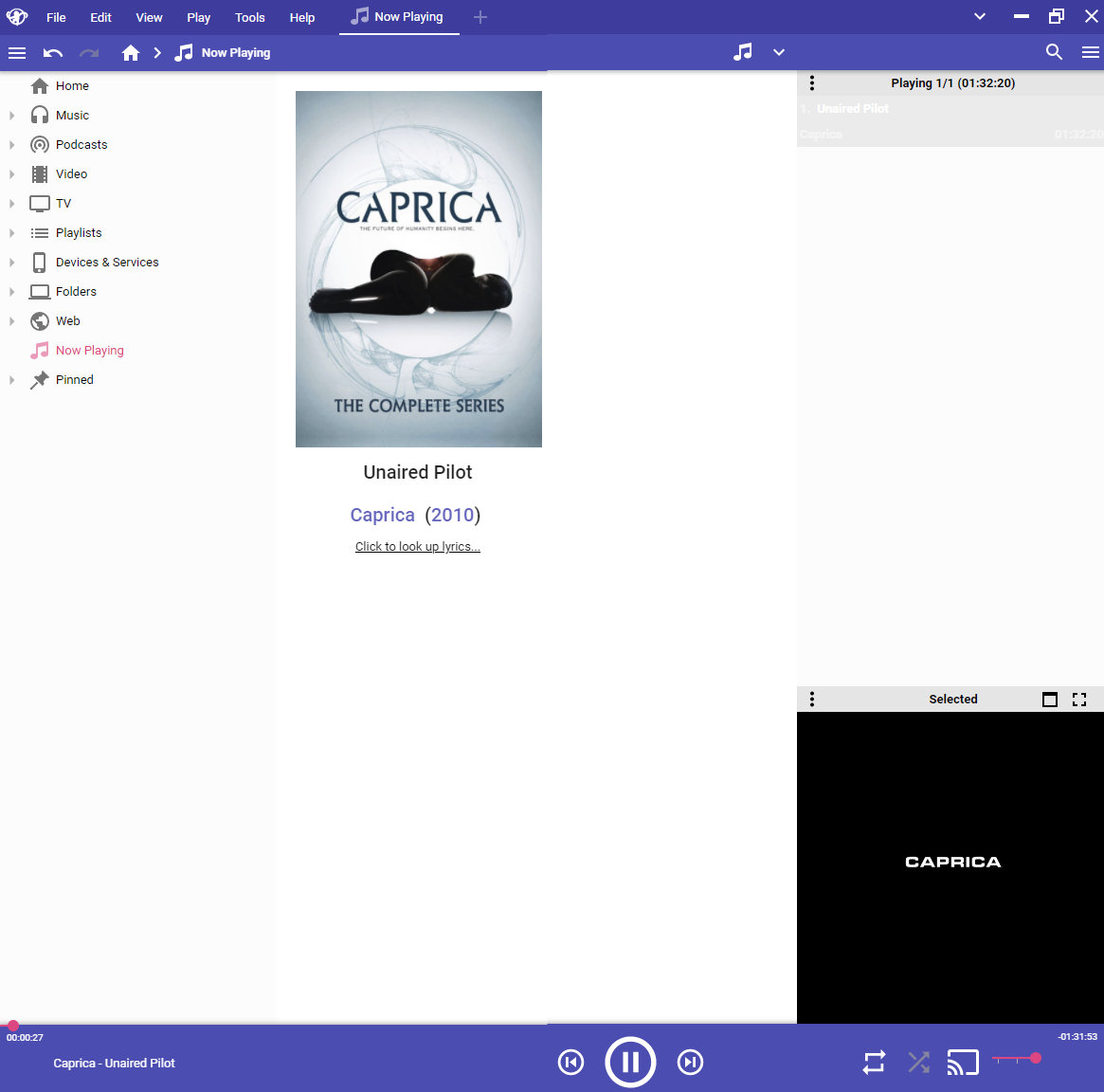The image size is (1104, 1092).
Task: Open the Caprica album link
Action: [x=382, y=515]
